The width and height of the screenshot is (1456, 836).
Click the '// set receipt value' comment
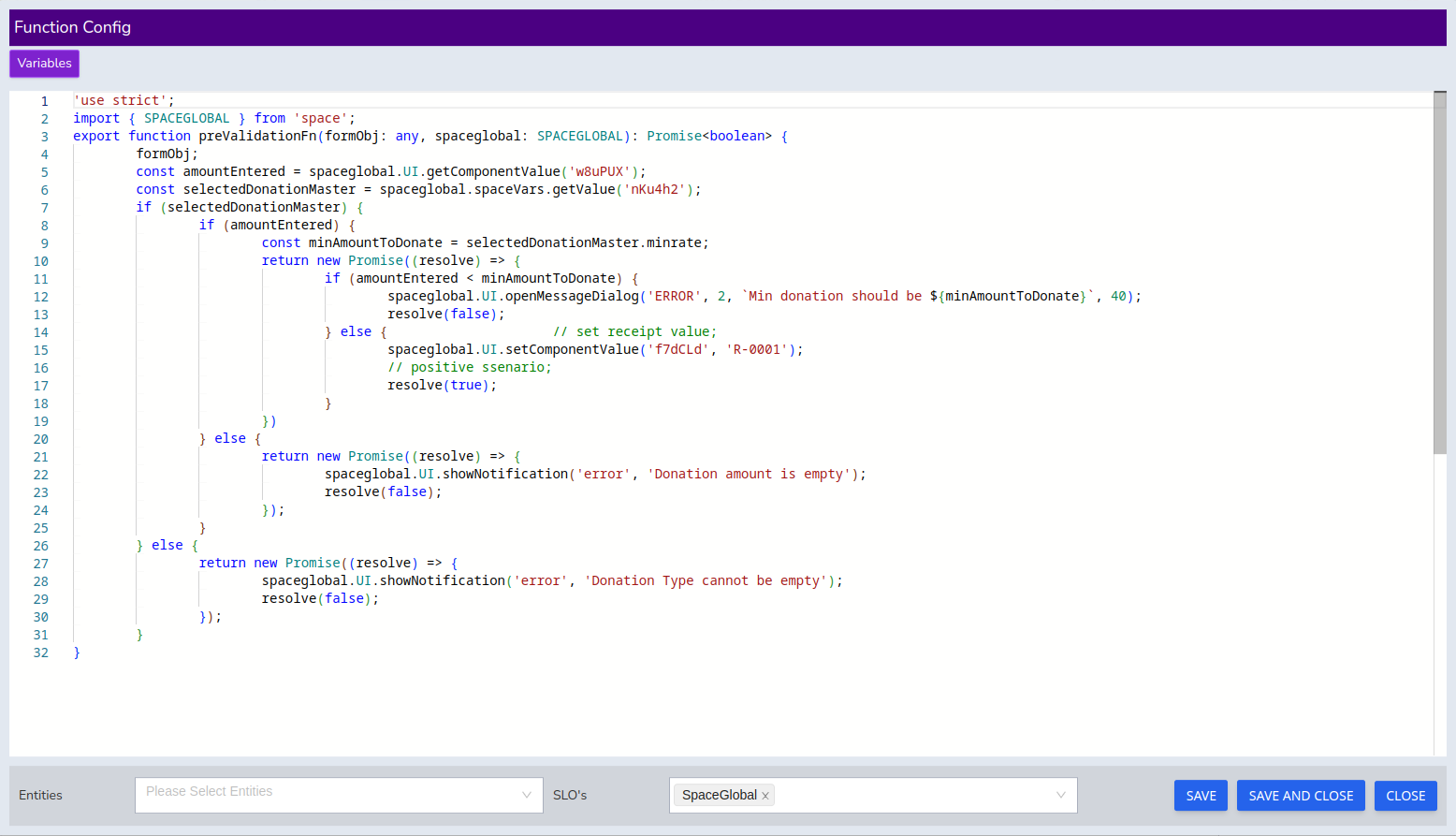point(634,332)
